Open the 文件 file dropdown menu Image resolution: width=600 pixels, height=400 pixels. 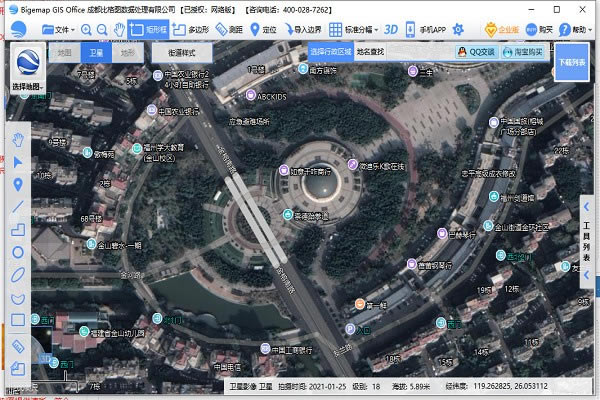tap(62, 30)
